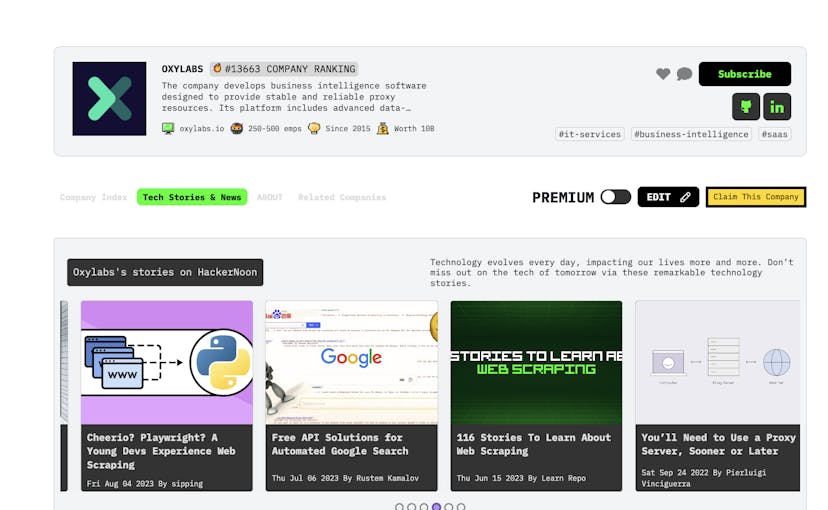Open the green GitHub icon button
Screen dimensions: 828x510
click(746, 107)
